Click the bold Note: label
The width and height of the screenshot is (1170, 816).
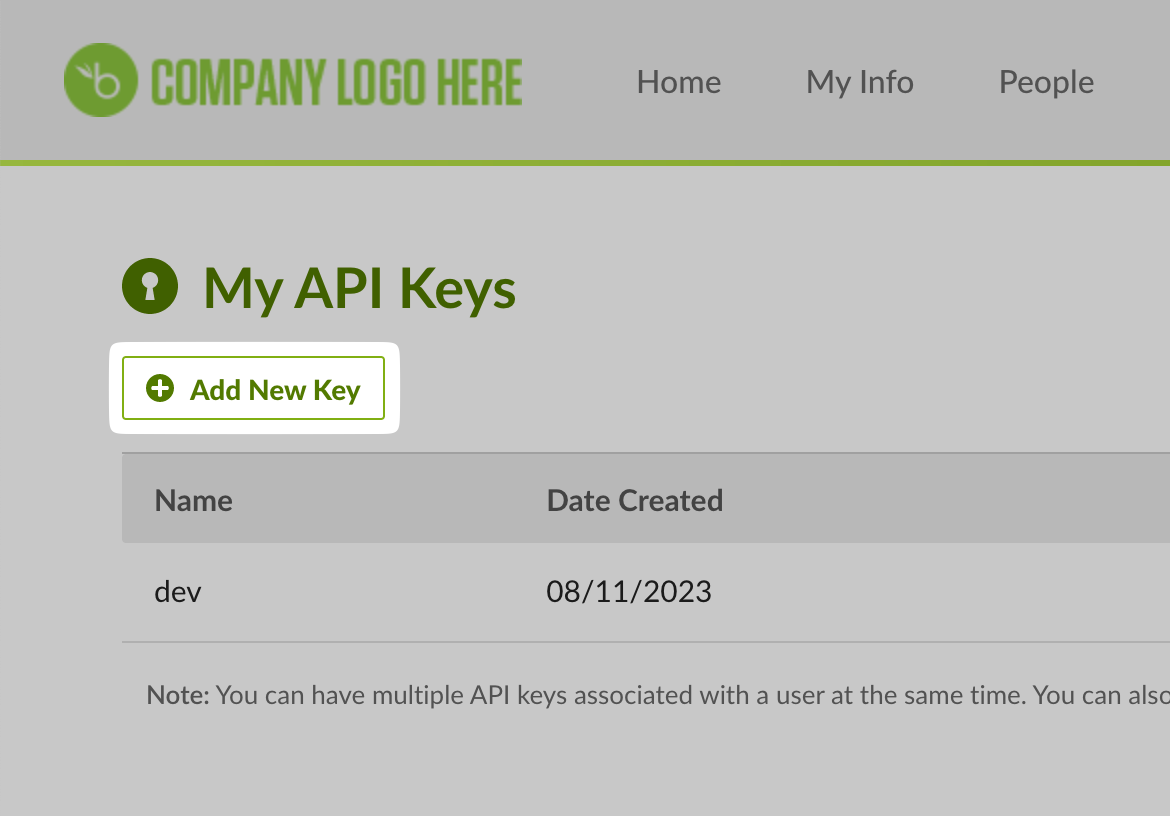coord(178,695)
